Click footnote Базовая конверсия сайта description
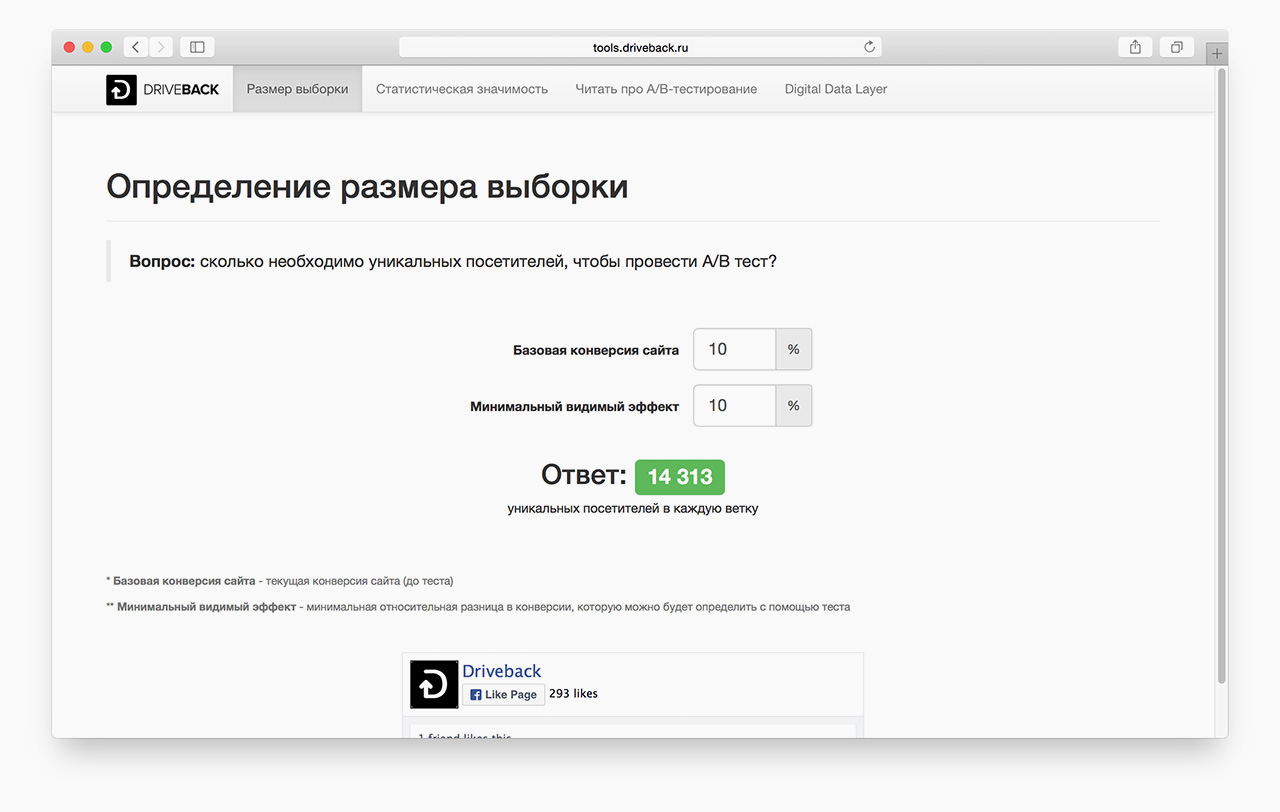The image size is (1280, 812). (x=280, y=581)
